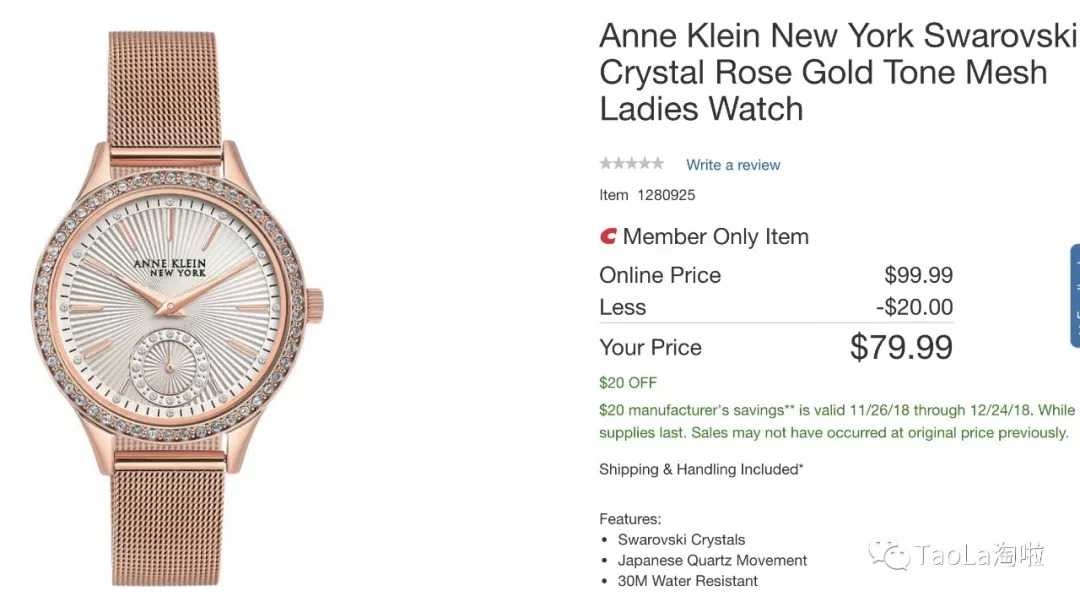Open the Write a review link
Screen dimensions: 1080x602
click(x=733, y=165)
